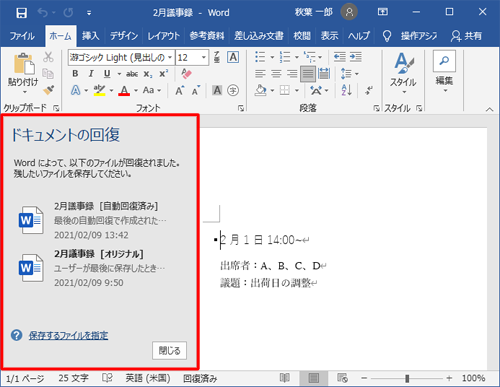
Task: Cut selection with the scissors icon
Action: coord(48,57)
